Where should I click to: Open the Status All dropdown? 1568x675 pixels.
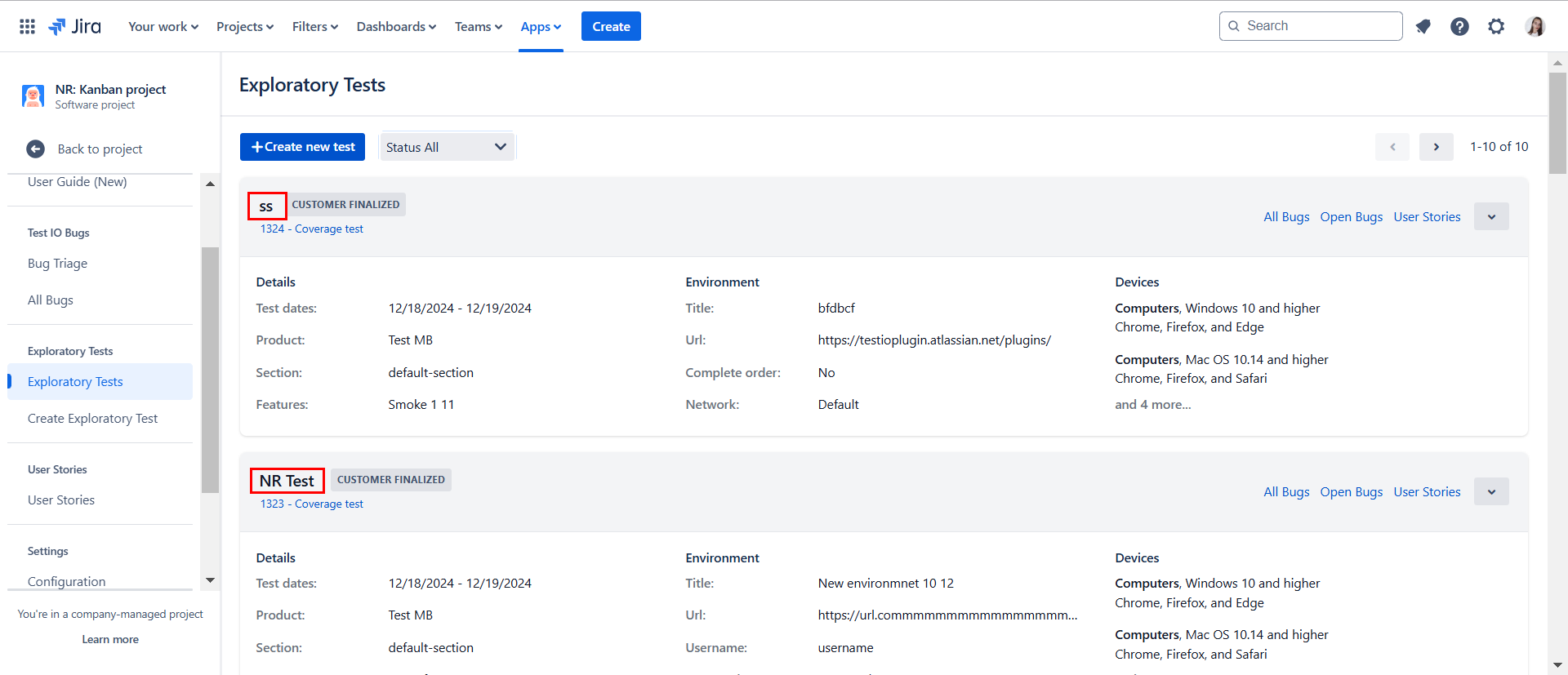coord(447,147)
